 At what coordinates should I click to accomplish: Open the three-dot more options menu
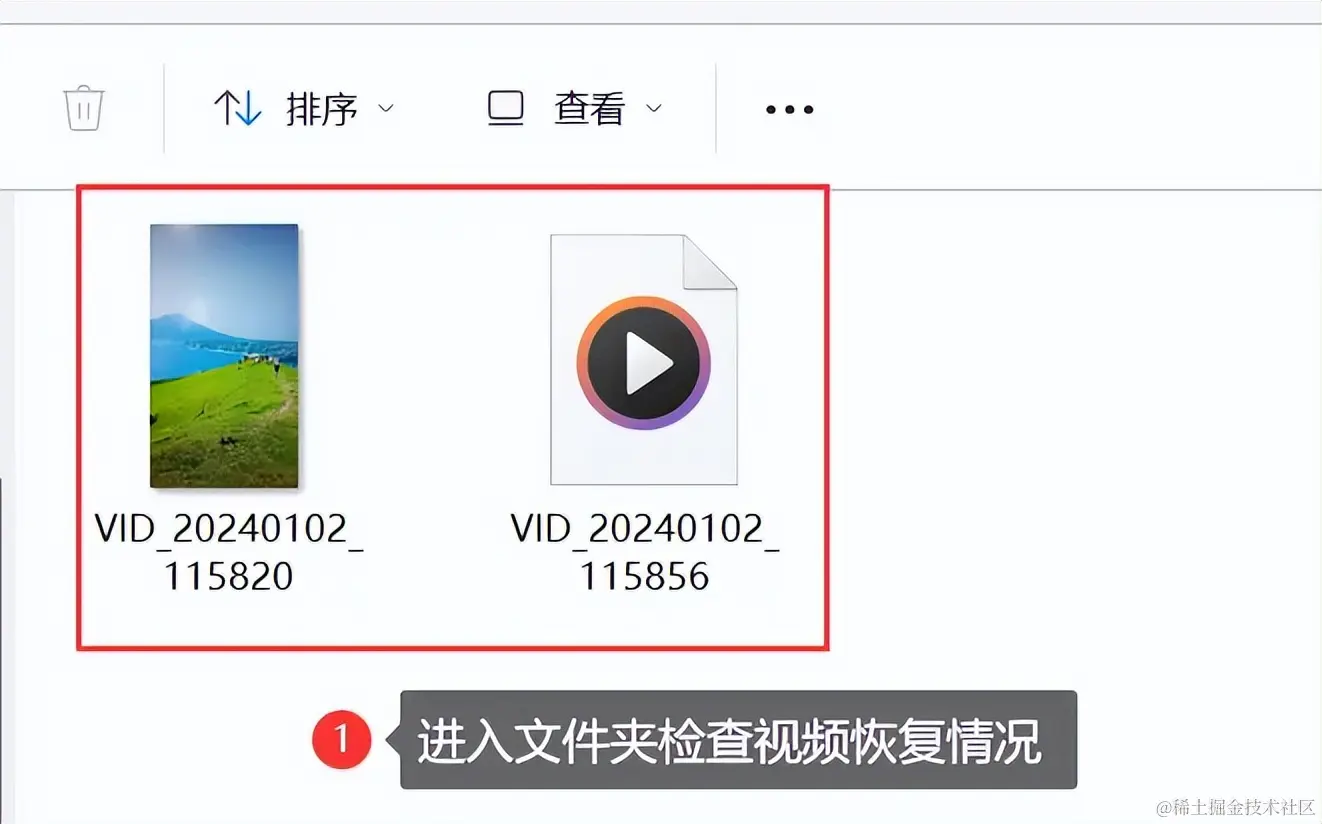point(789,109)
